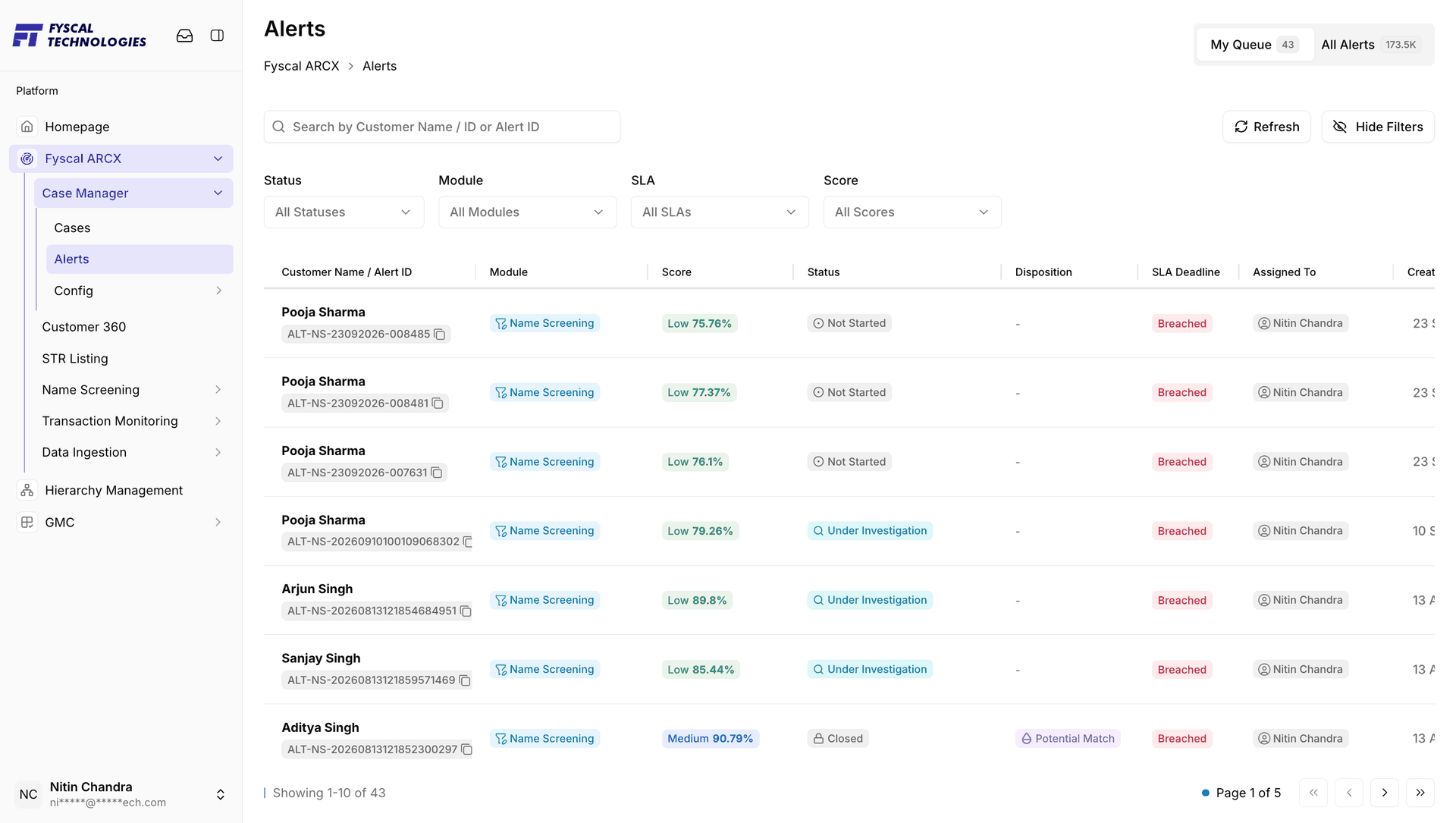Screen dimensions: 1456x823
Task: Expand the Config submenu
Action: [218, 291]
